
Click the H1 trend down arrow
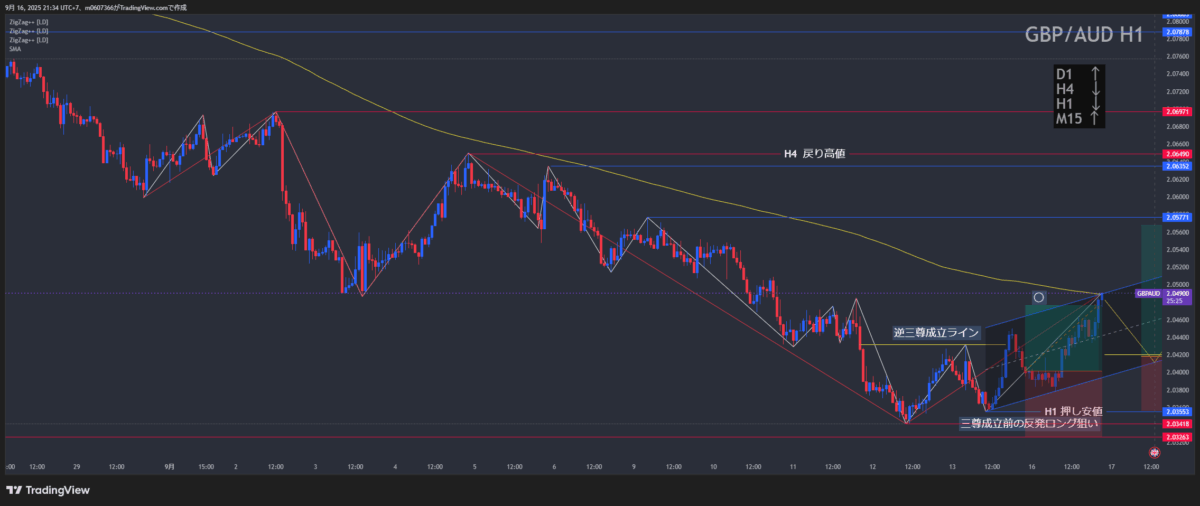point(1096,104)
